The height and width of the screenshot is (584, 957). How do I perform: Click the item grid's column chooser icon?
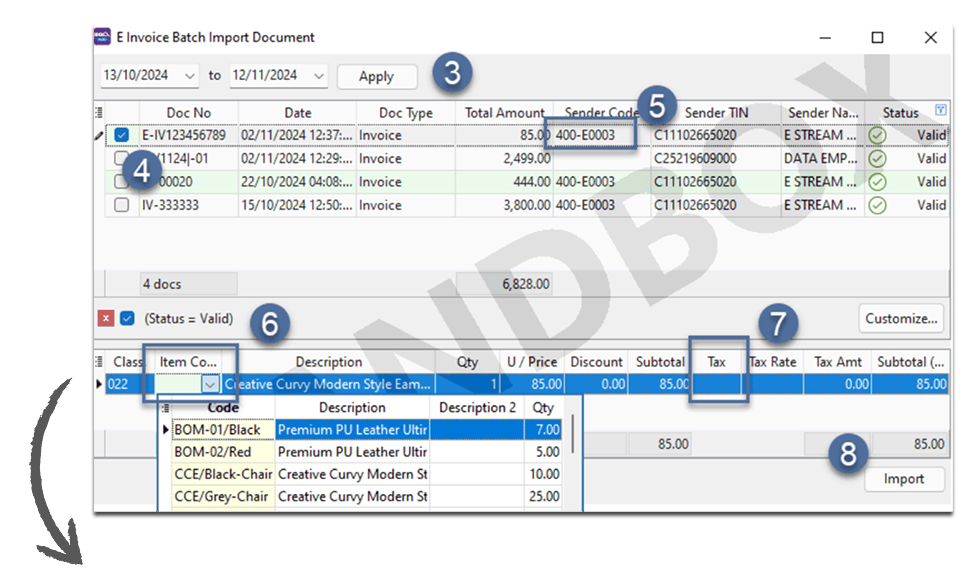(99, 361)
